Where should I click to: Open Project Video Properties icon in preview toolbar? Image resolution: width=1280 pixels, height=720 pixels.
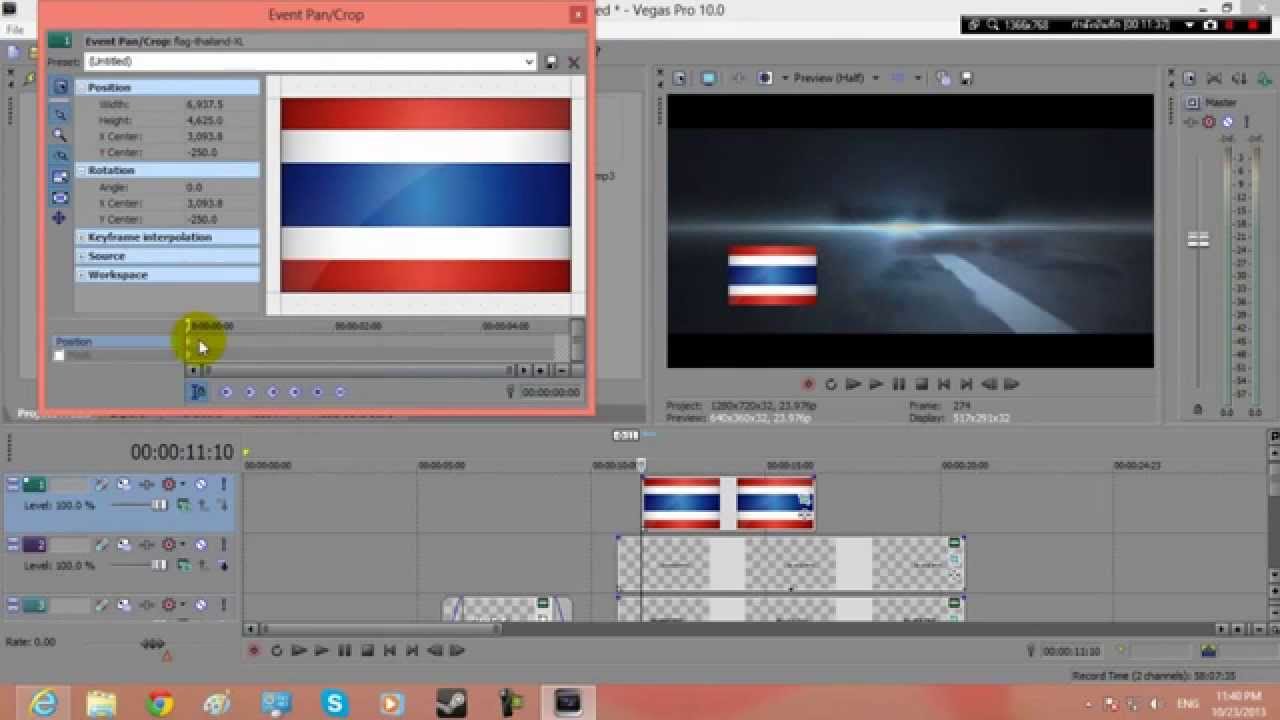point(679,78)
